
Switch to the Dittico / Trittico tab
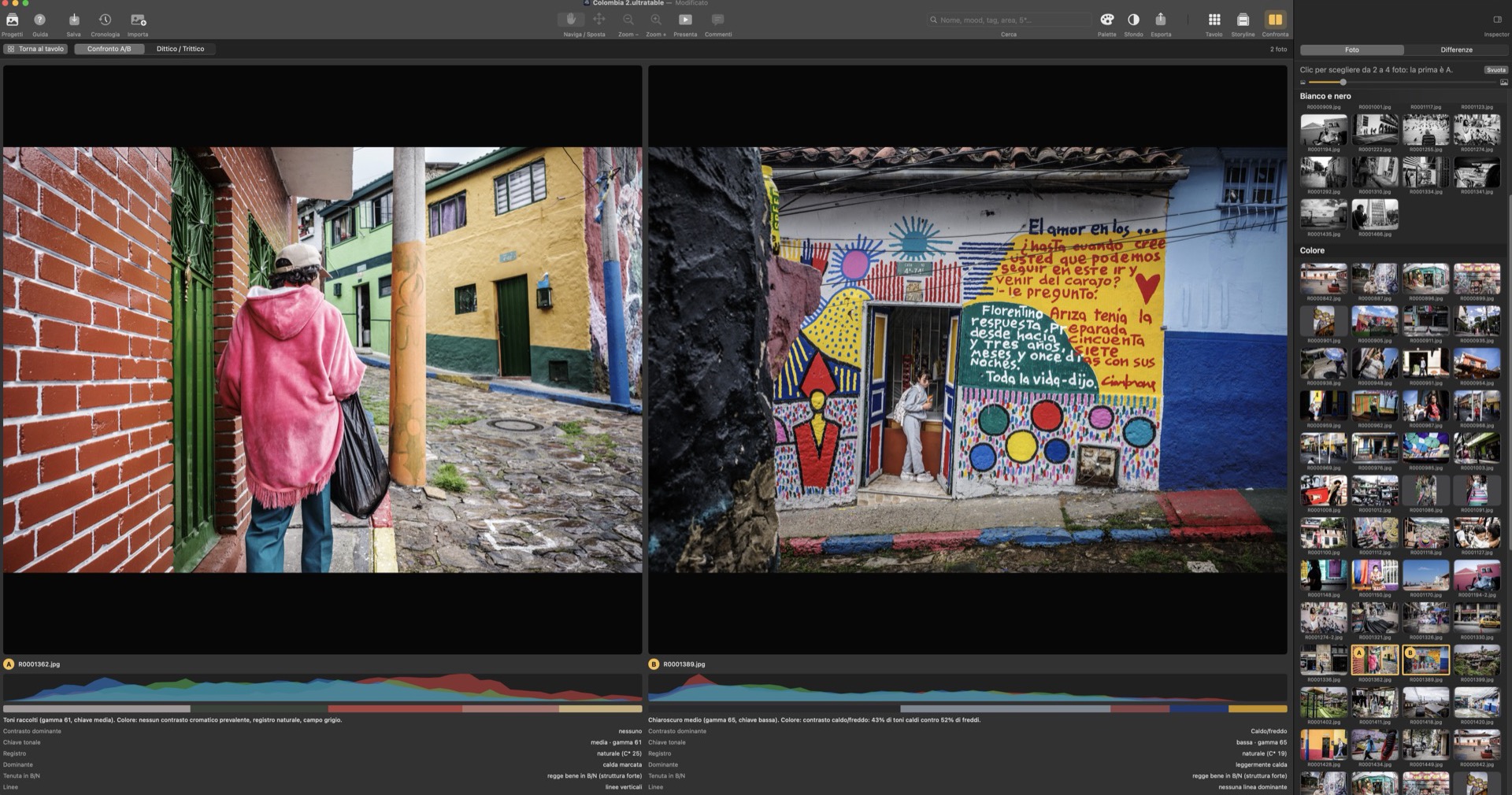point(180,49)
